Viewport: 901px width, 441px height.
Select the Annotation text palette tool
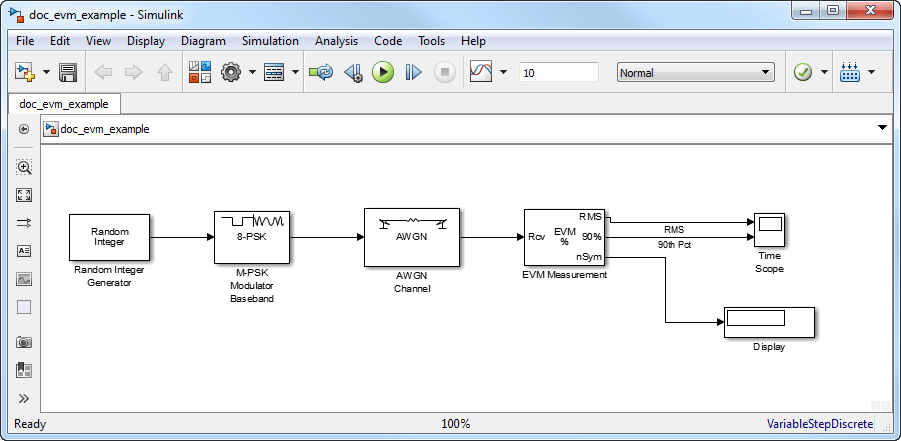tap(24, 251)
